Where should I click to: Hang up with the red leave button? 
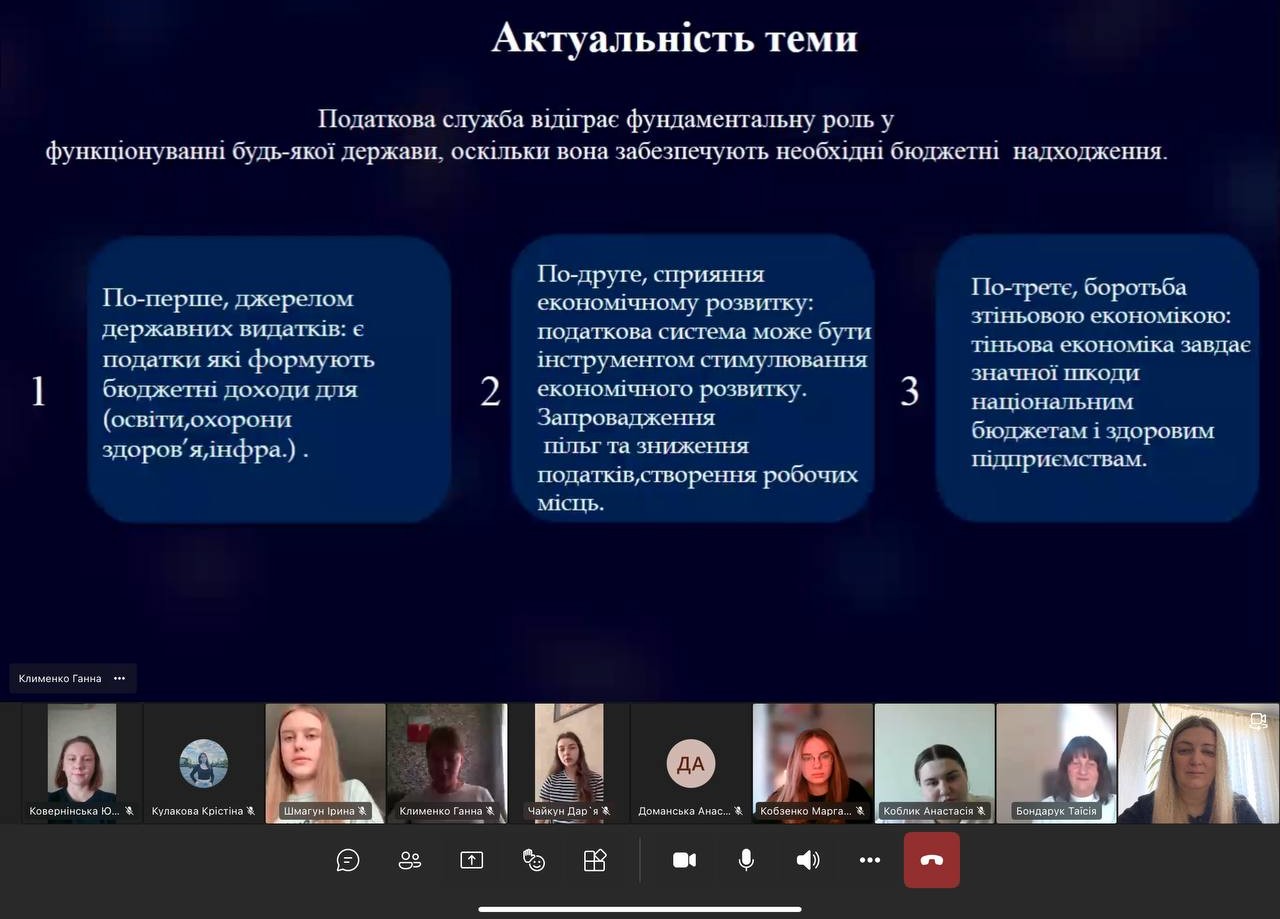tap(931, 860)
